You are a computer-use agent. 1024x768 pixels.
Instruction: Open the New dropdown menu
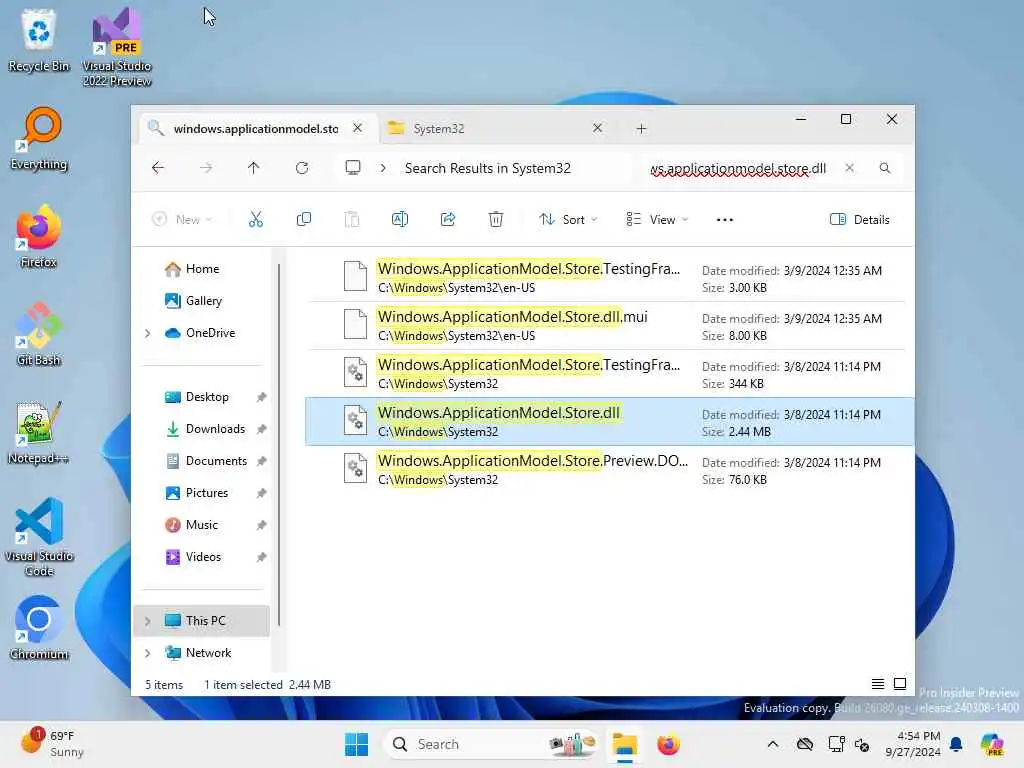(182, 220)
